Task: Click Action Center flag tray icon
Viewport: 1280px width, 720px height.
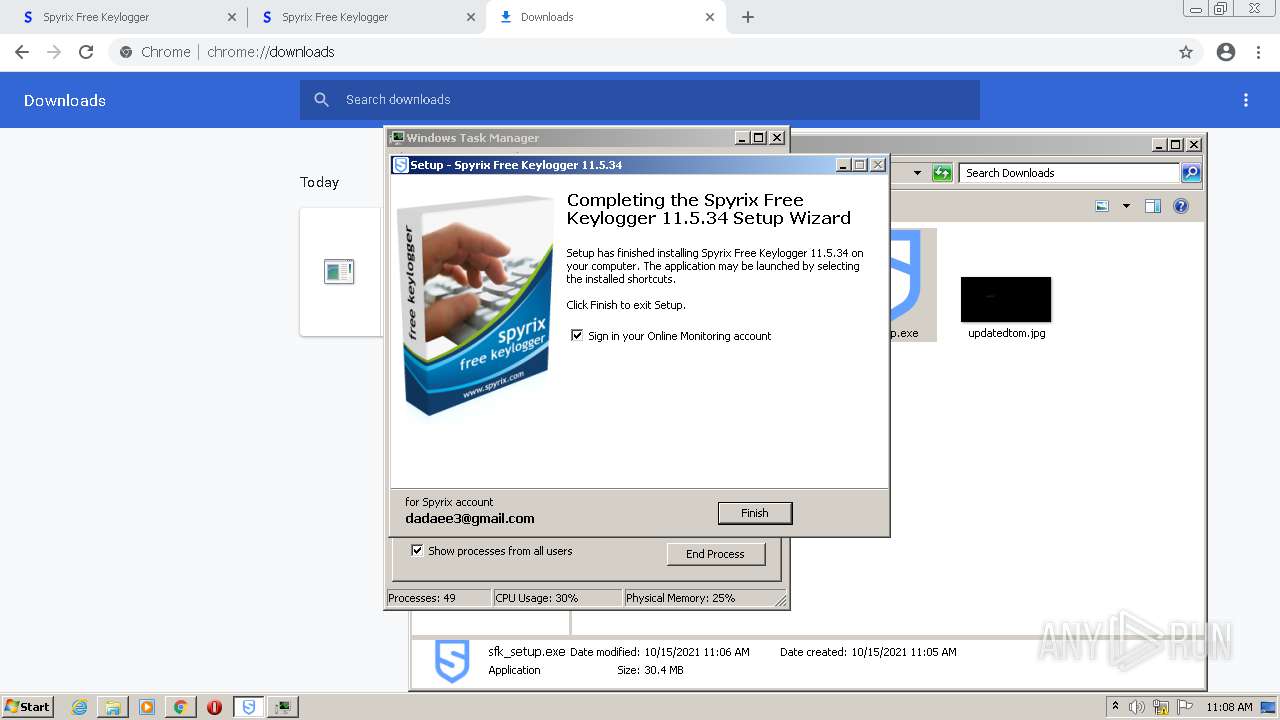Action: click(x=1185, y=707)
